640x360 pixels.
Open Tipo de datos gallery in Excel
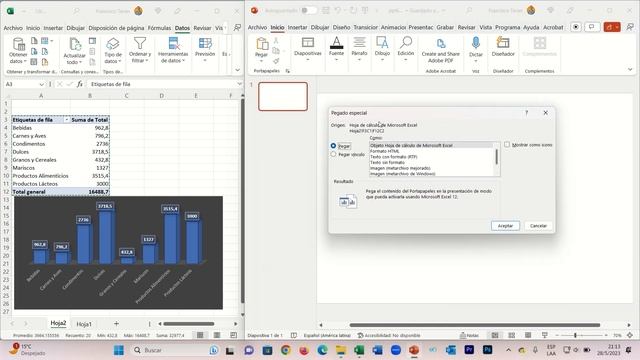click(x=113, y=51)
